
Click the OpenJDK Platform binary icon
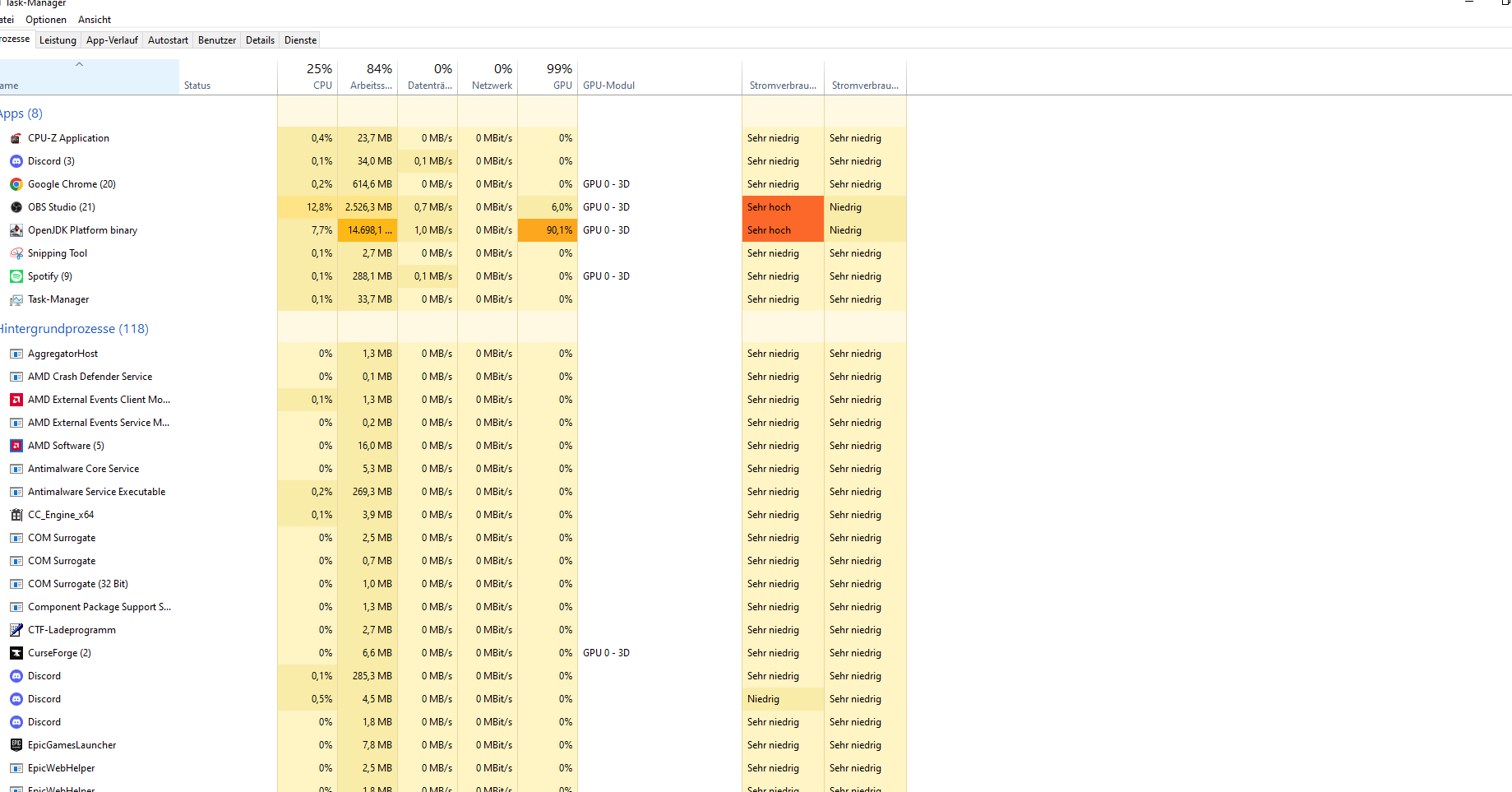tap(16, 230)
